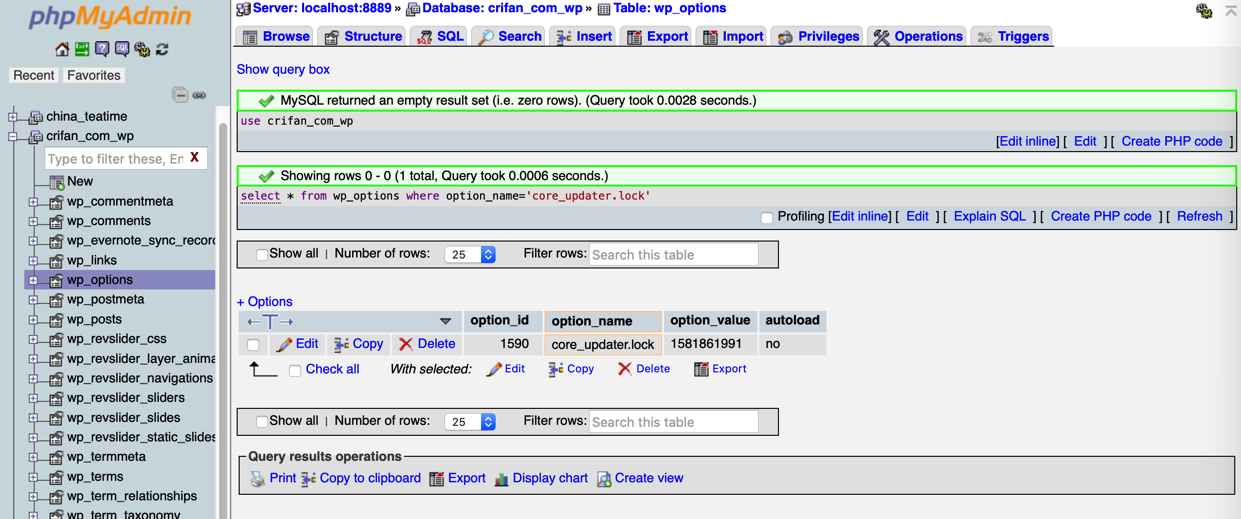Click the Explain SQL link
The width and height of the screenshot is (1241, 519).
pyautogui.click(x=989, y=216)
